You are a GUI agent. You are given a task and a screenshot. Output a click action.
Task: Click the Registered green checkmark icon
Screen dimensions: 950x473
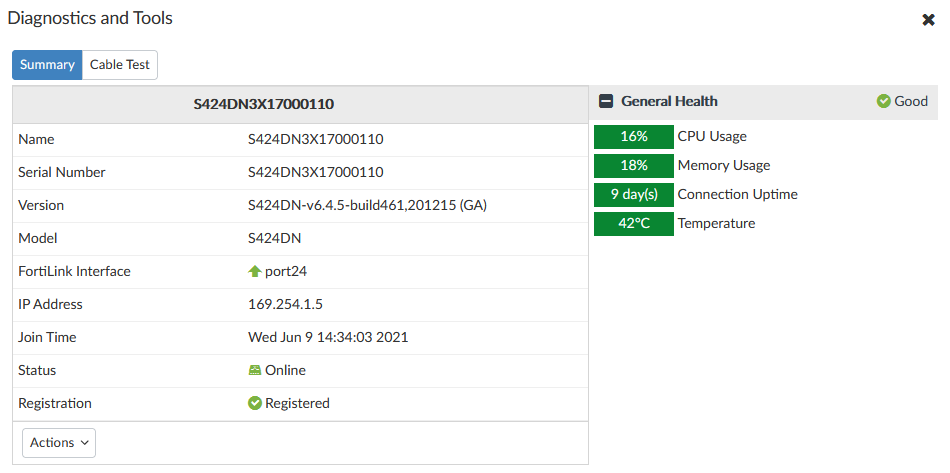tap(254, 403)
